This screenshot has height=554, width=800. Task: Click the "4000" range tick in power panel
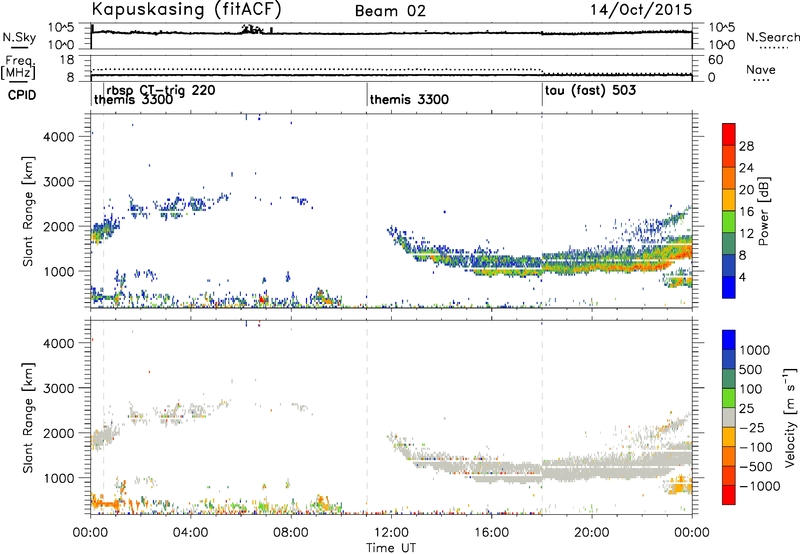[x=58, y=137]
